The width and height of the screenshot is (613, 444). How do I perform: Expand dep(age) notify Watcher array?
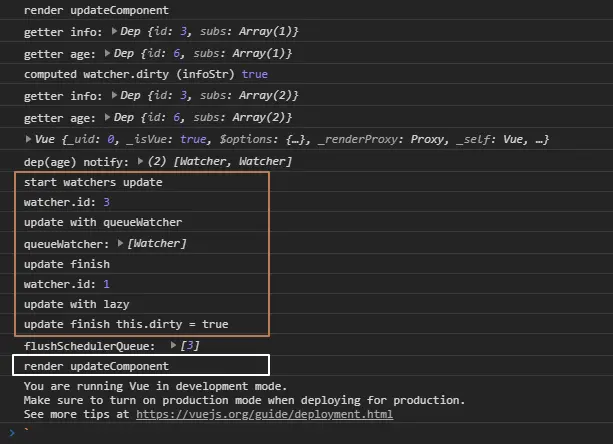(140, 161)
